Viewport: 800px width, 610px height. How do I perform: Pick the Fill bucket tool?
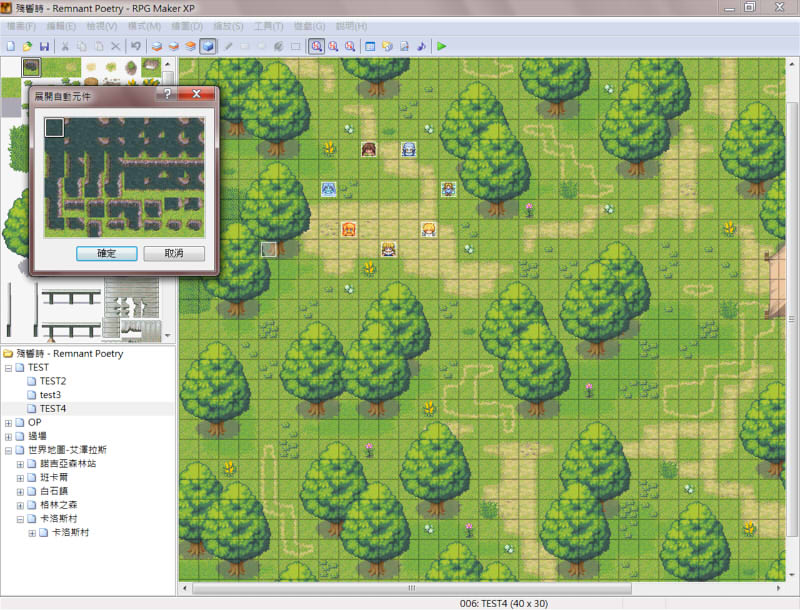coord(279,46)
